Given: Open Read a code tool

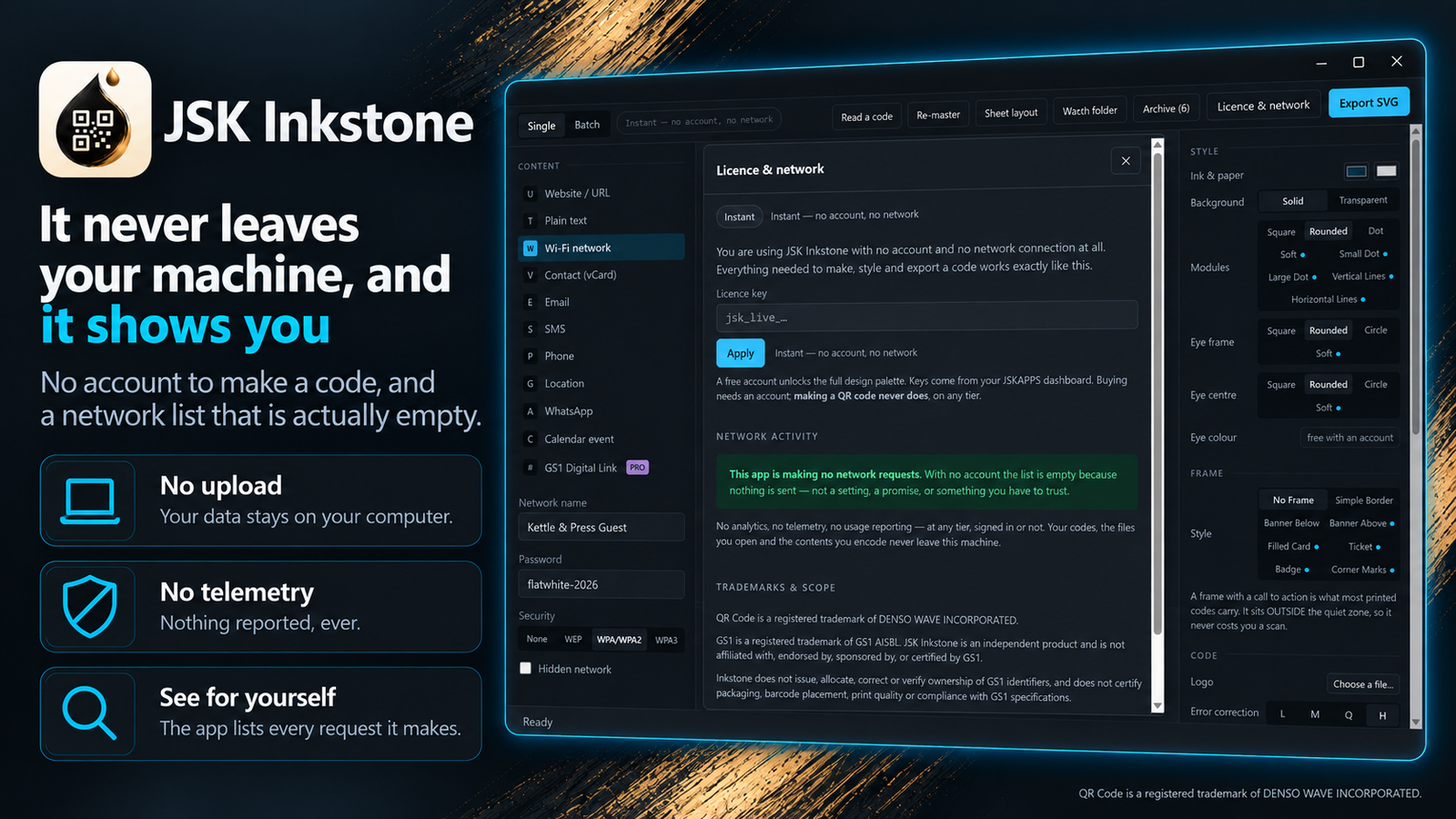Looking at the screenshot, I should (866, 116).
